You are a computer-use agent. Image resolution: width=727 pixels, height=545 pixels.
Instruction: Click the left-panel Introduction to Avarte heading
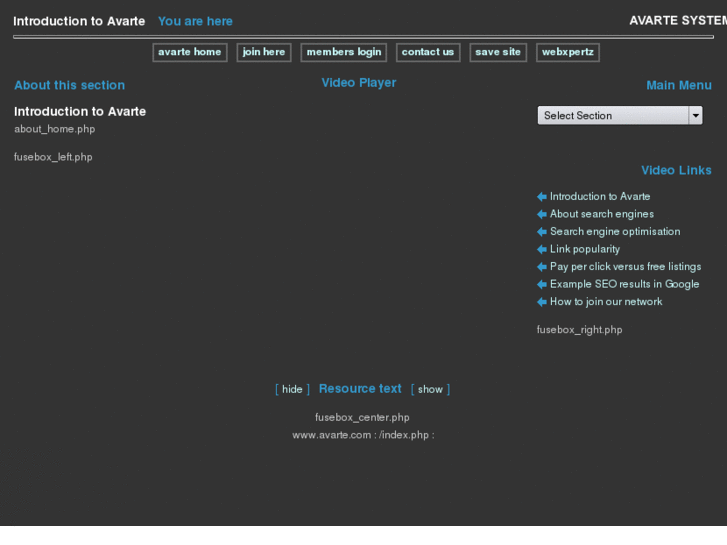tap(80, 112)
